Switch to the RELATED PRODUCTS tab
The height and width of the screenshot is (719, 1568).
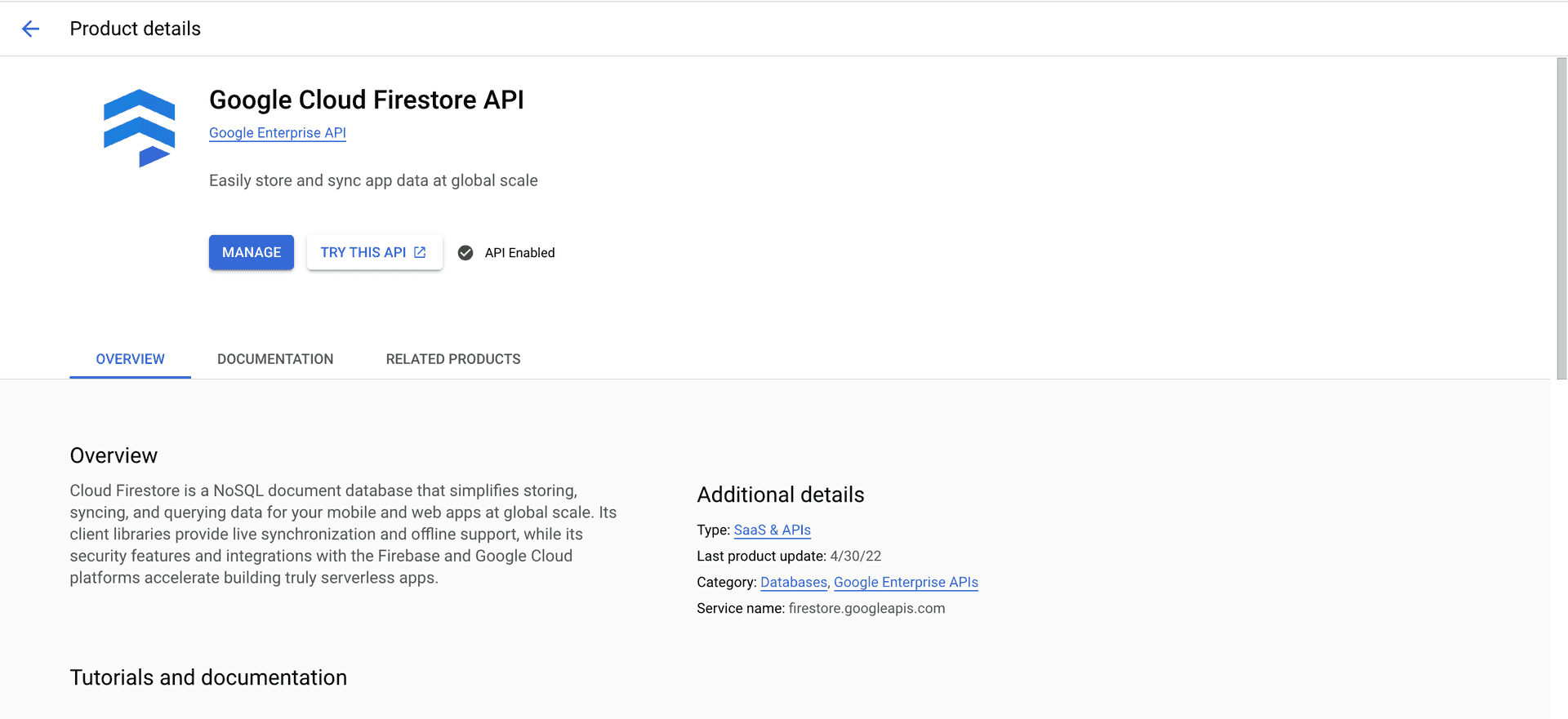pyautogui.click(x=453, y=359)
